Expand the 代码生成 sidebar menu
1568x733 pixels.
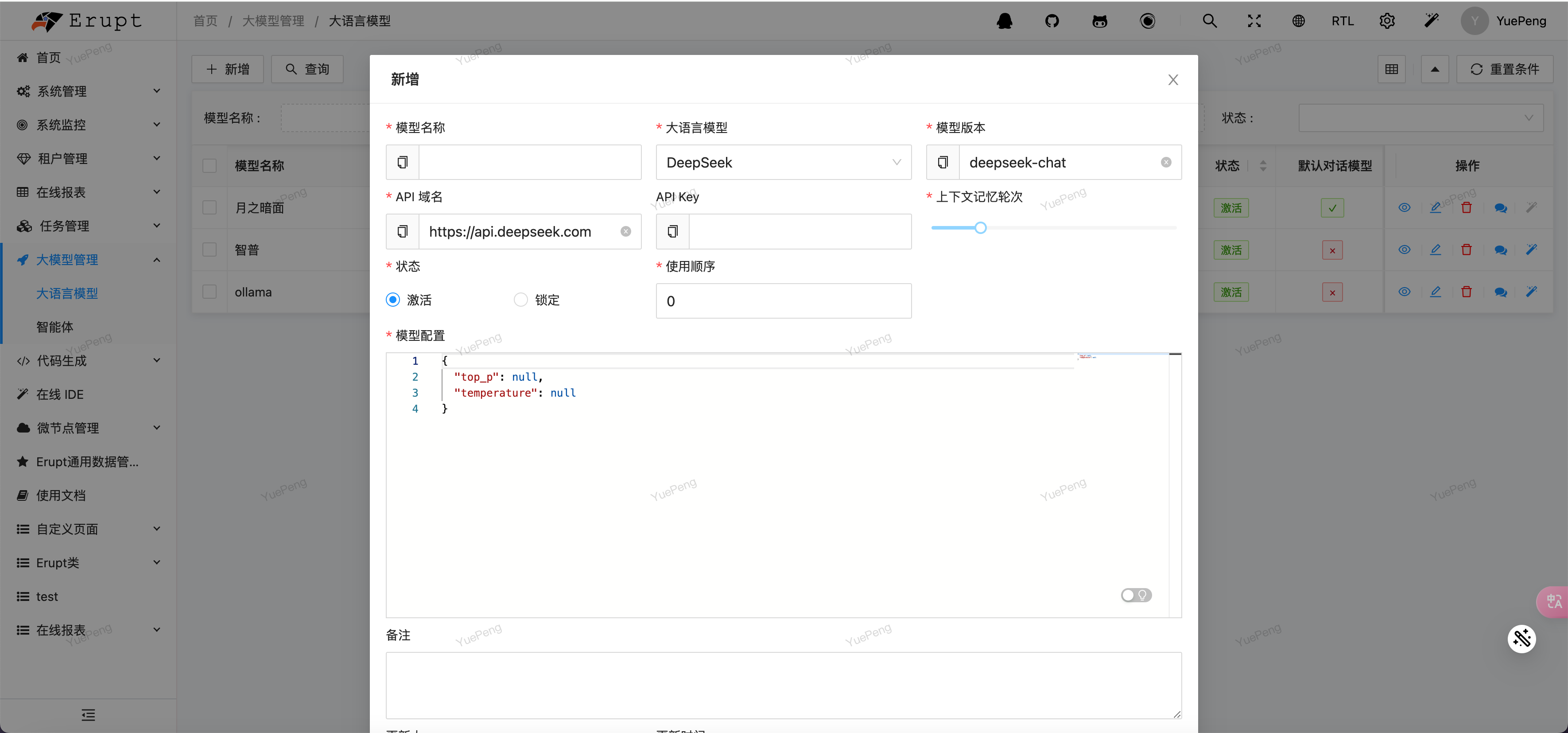pos(88,360)
